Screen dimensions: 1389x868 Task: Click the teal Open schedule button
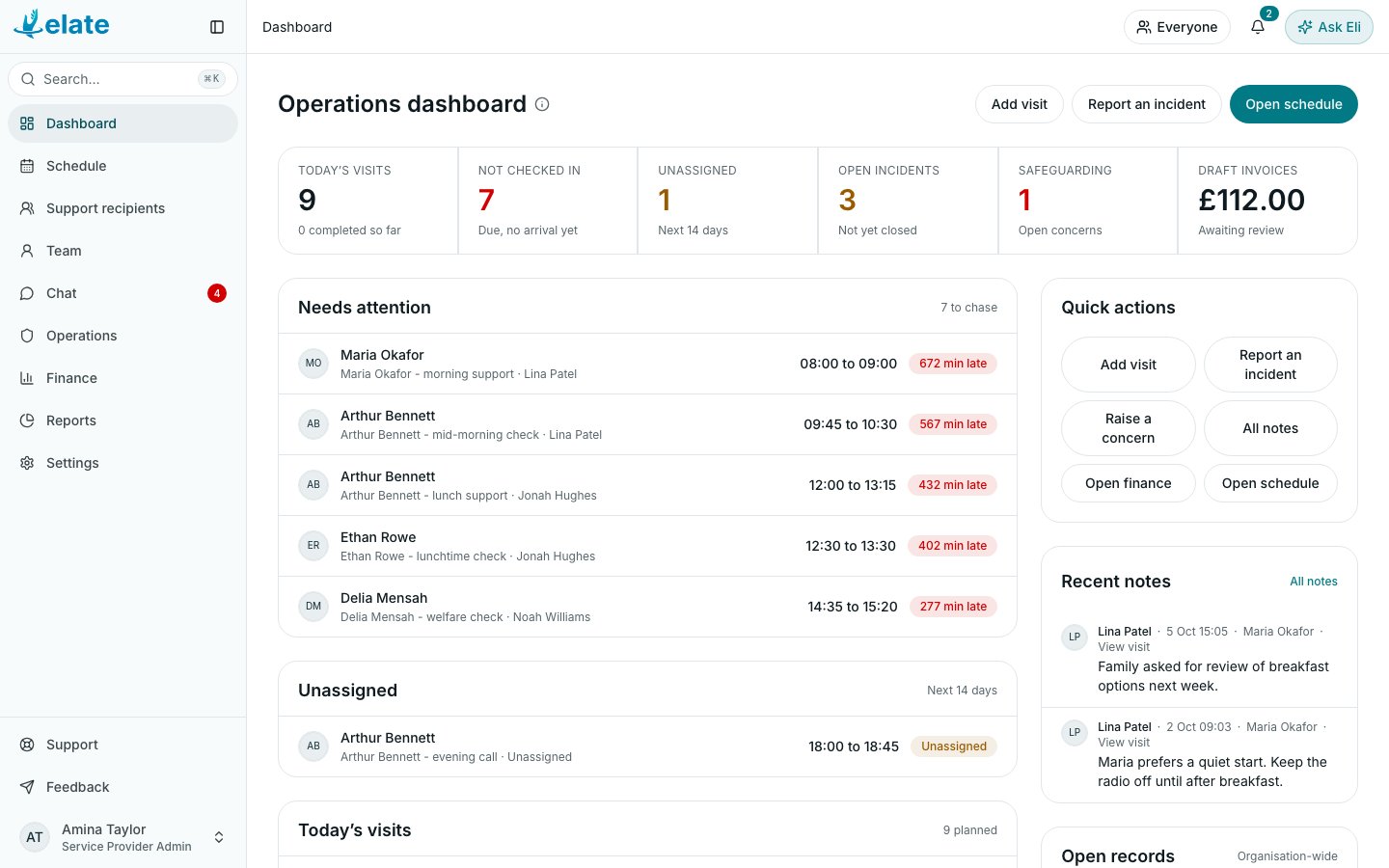coord(1294,104)
